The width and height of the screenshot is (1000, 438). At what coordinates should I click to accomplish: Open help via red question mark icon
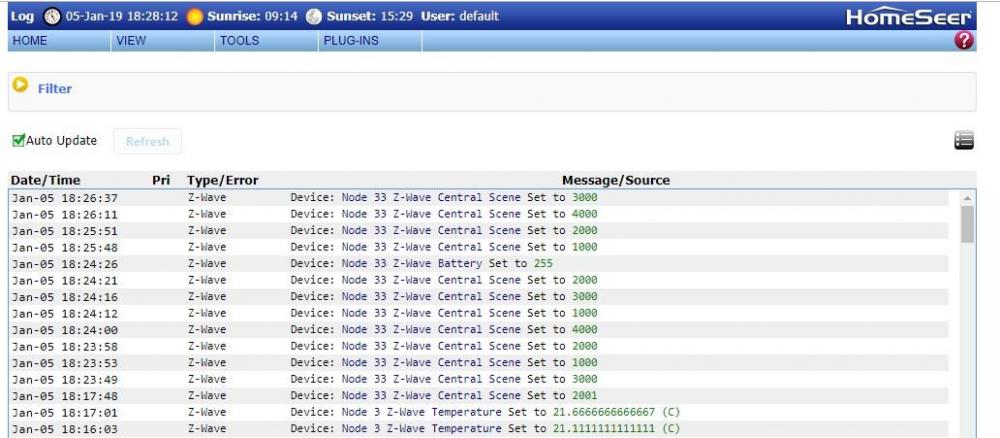(x=964, y=41)
